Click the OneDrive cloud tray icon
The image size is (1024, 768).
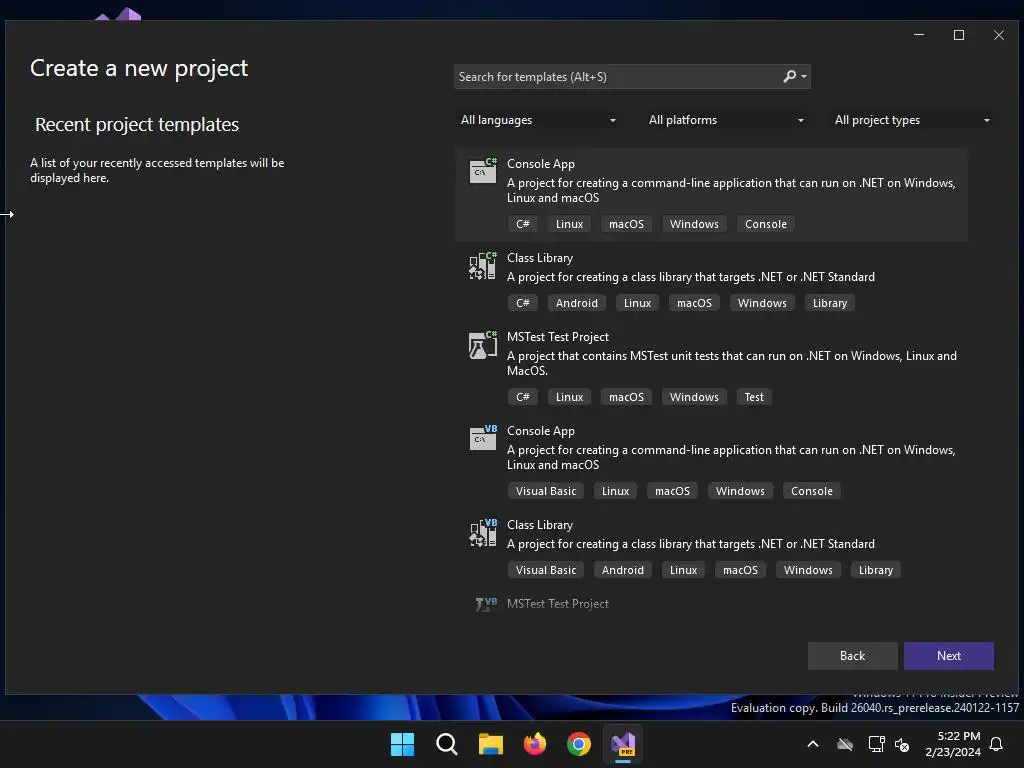click(x=845, y=744)
